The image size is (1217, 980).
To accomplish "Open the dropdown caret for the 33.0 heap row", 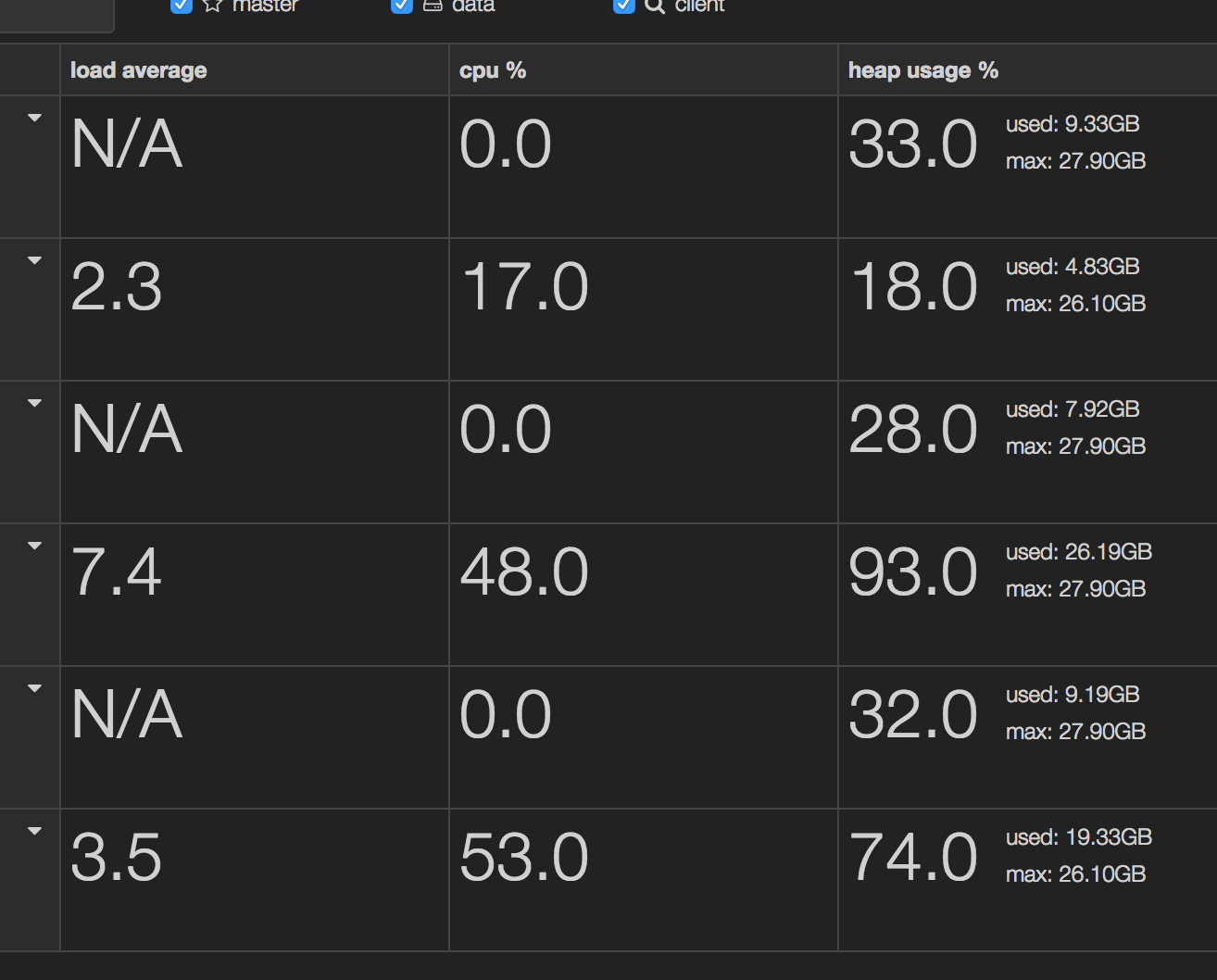I will (35, 118).
